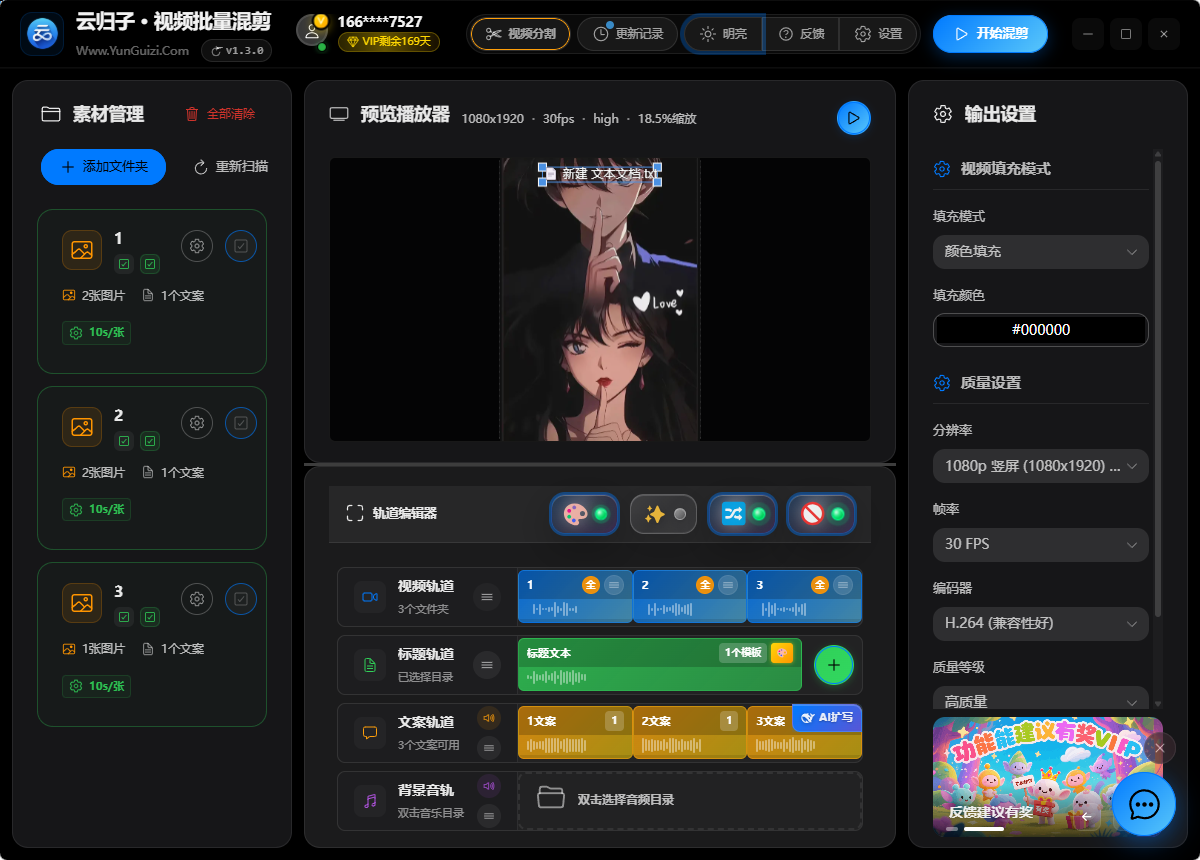Viewport: 1200px width, 860px height.
Task: Click 云归子 app logo icon
Action: pos(42,35)
